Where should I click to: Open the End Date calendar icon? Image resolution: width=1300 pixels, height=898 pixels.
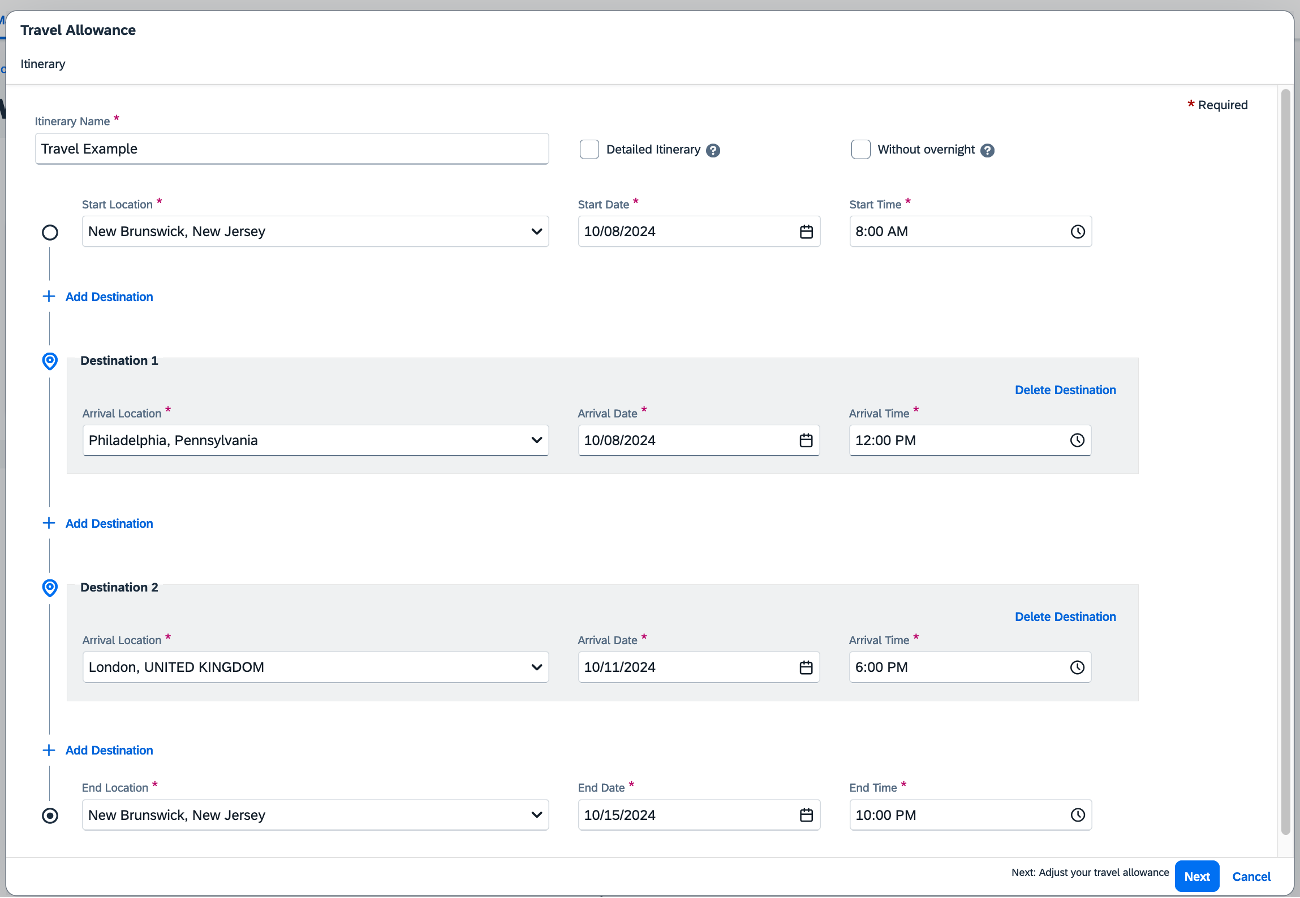(x=806, y=815)
